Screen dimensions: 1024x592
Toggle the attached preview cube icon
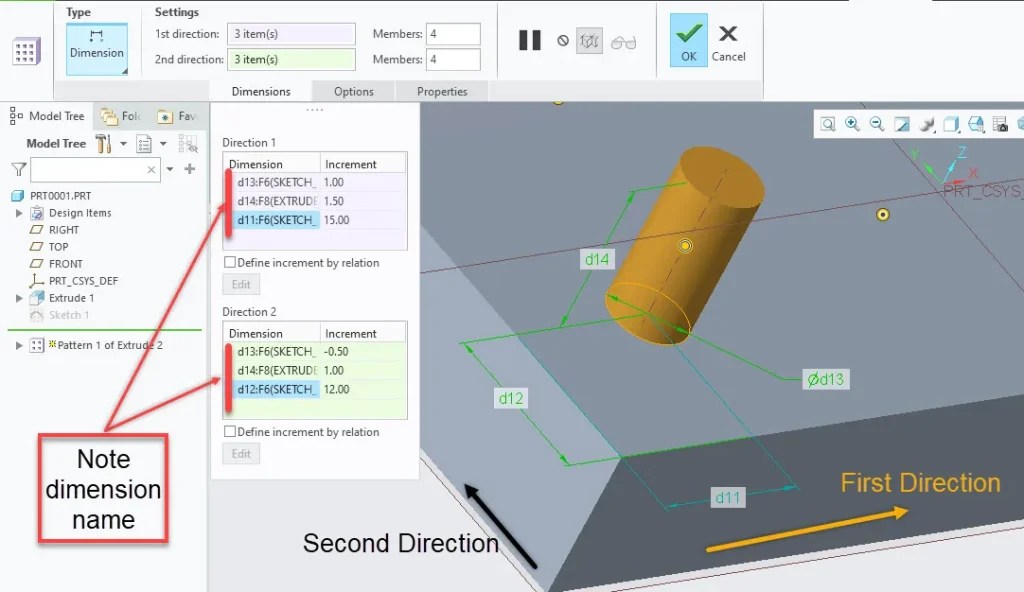(x=590, y=40)
